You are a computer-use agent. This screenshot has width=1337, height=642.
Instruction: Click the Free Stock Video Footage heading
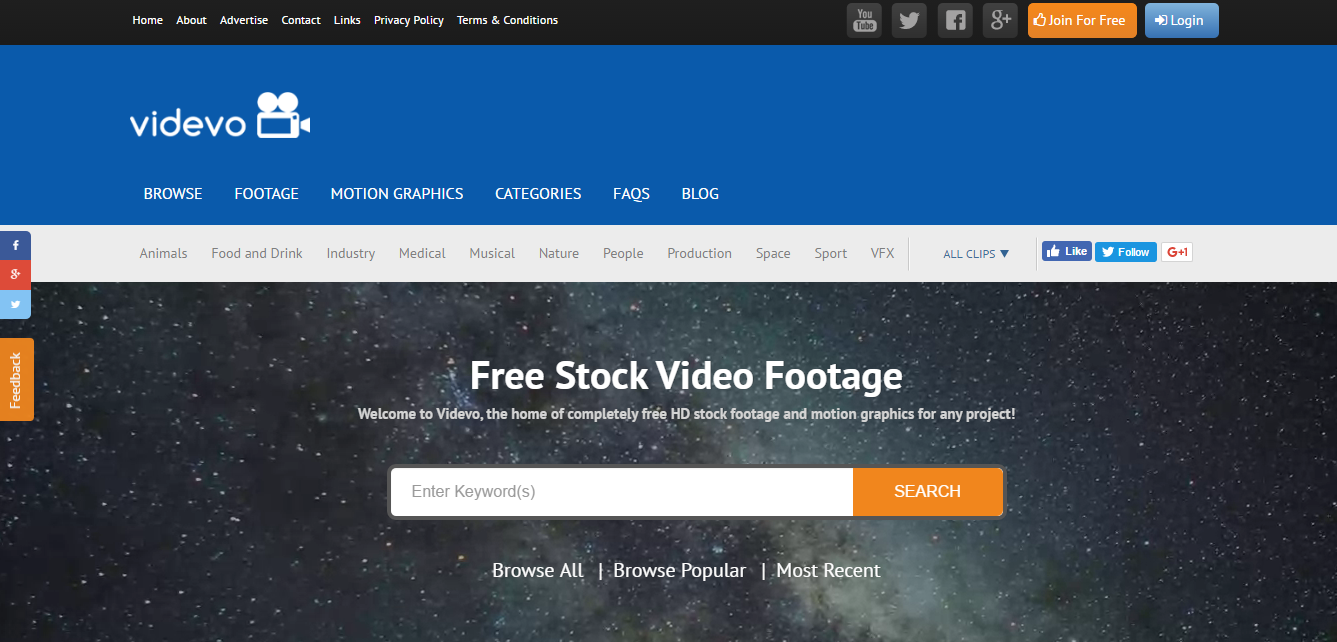[686, 377]
